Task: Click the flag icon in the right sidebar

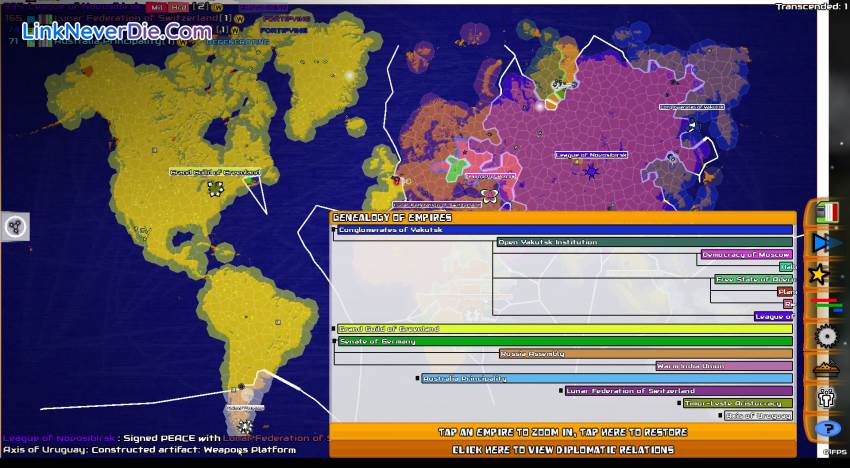Action: tap(826, 212)
